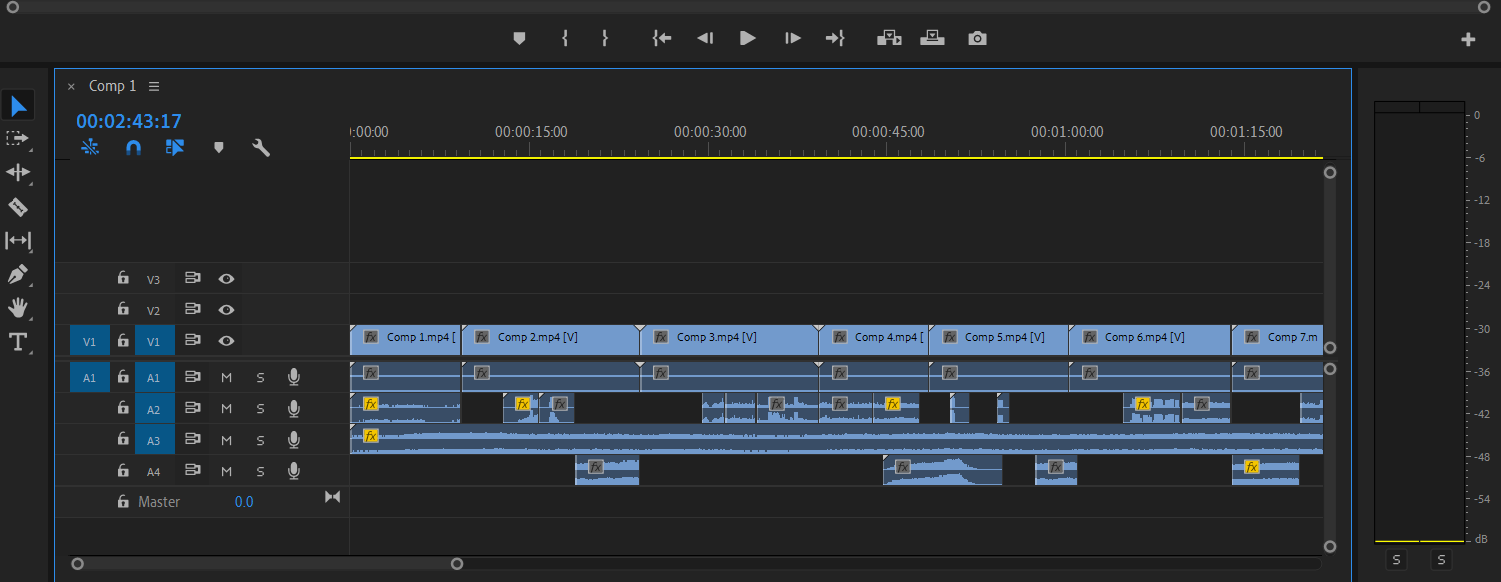Click horizontal timeline zoom scrollbar
This screenshot has width=1501, height=582.
(x=267, y=564)
